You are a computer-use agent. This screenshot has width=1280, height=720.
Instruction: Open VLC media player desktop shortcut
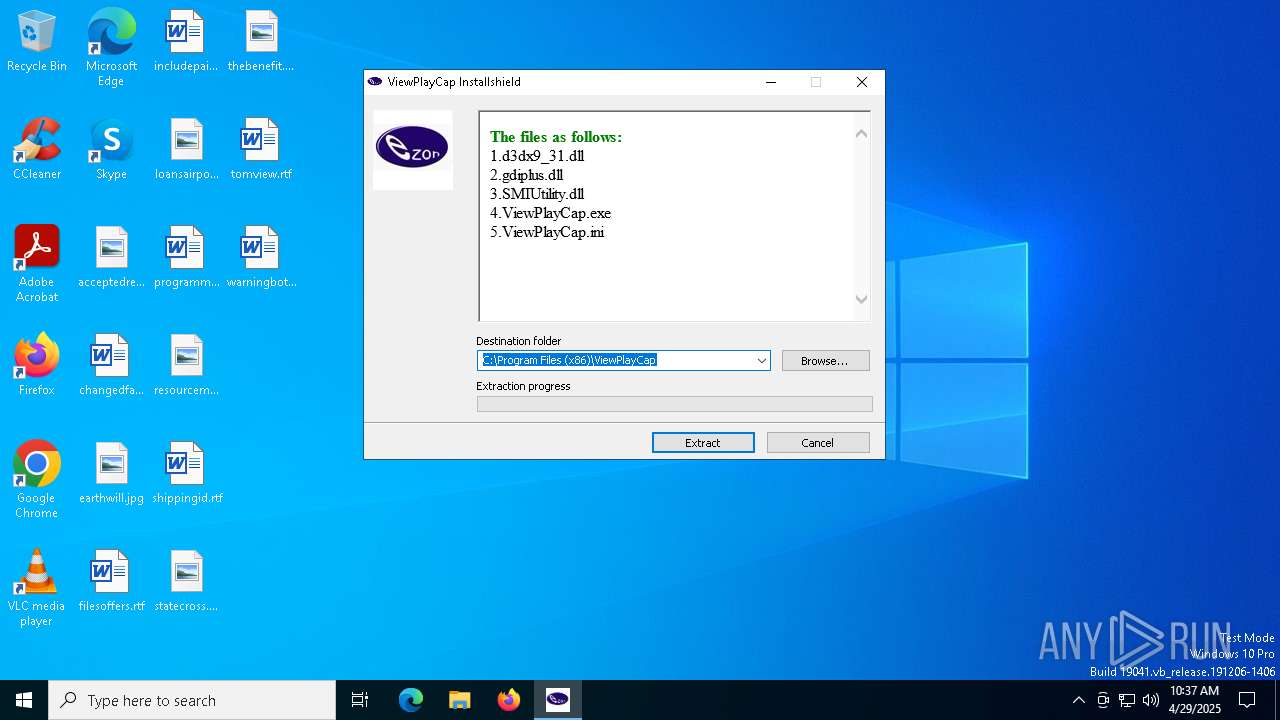pyautogui.click(x=37, y=588)
